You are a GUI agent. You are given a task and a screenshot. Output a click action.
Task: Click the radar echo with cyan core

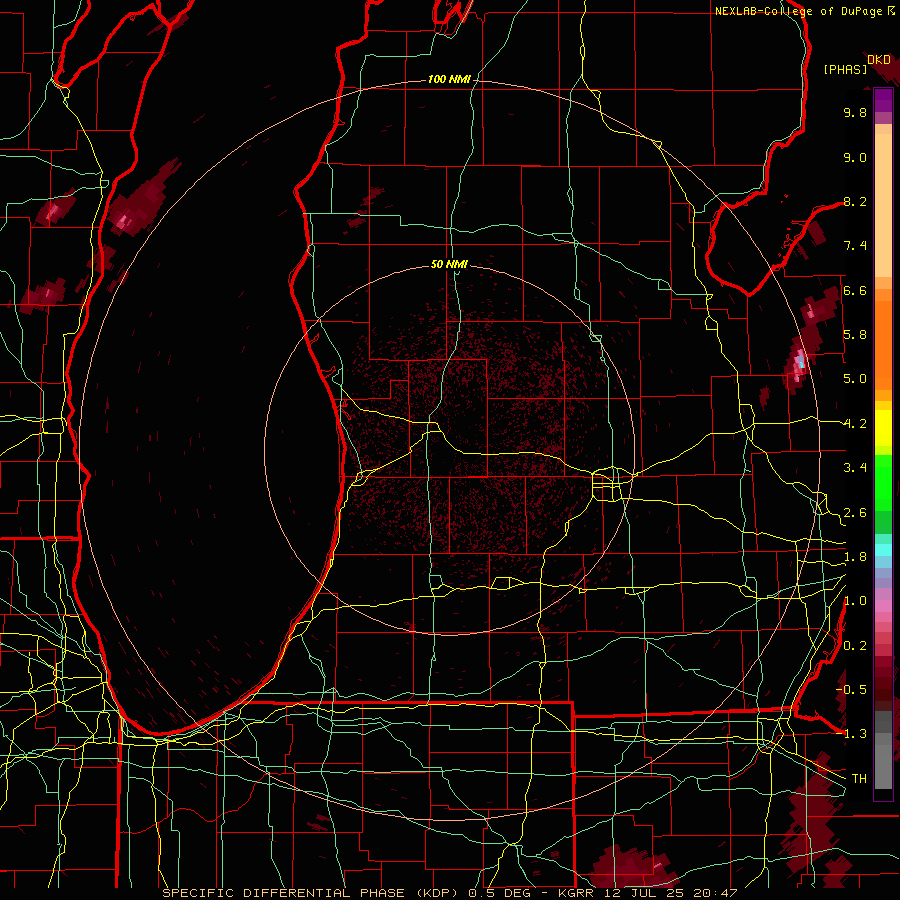(800, 363)
